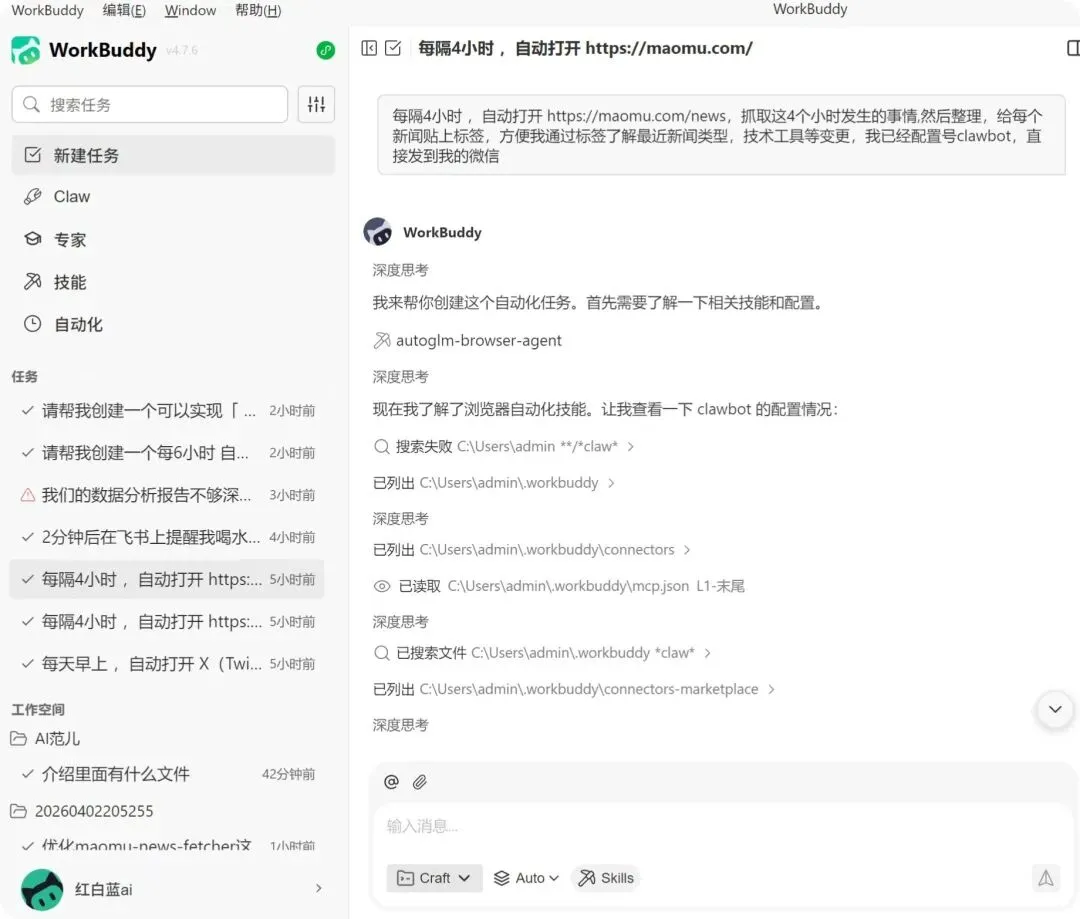Open workspace AI范儿
This screenshot has height=919, width=1080.
pos(57,739)
